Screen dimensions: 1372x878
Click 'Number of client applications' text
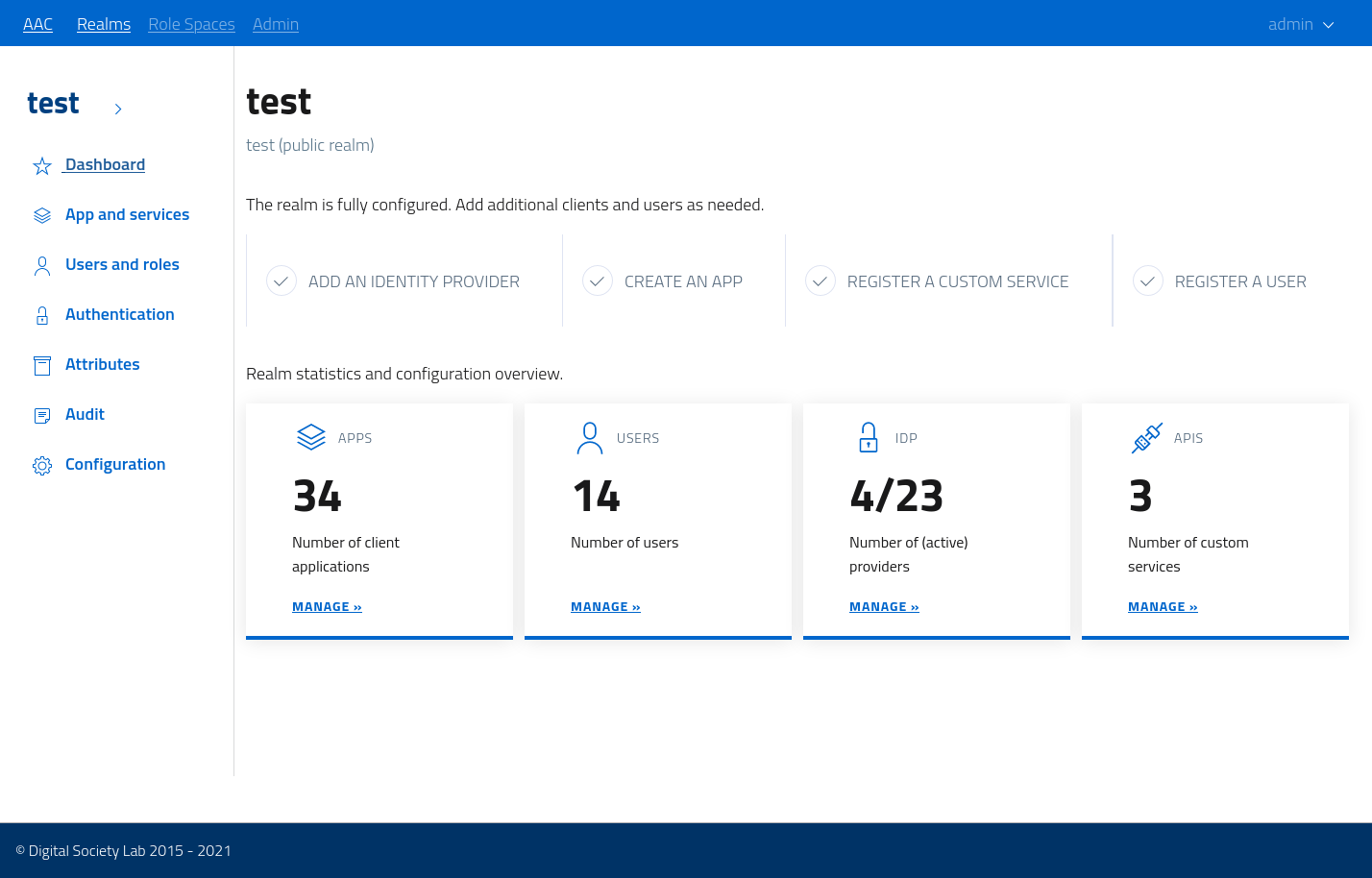pyautogui.click(x=346, y=554)
